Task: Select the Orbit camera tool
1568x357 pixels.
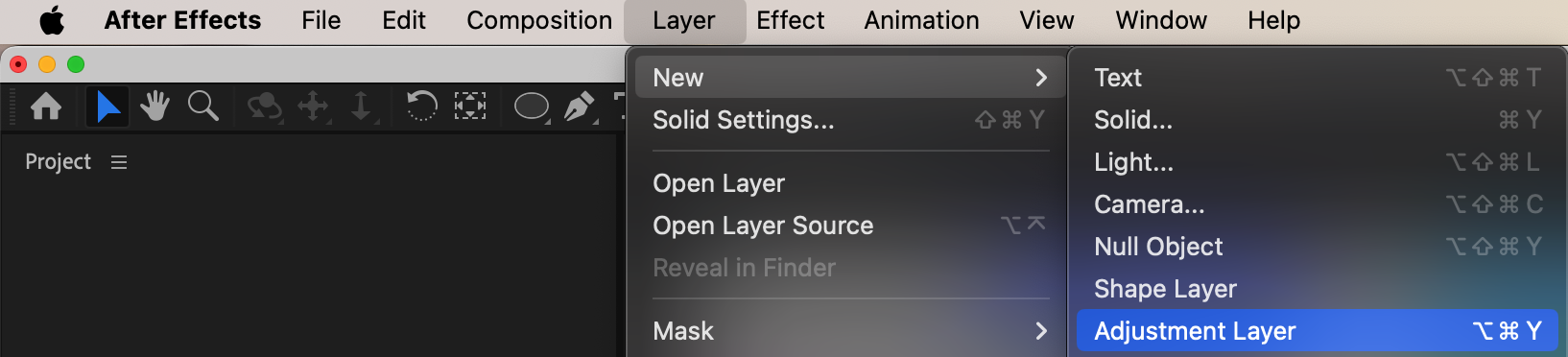Action: (x=264, y=107)
